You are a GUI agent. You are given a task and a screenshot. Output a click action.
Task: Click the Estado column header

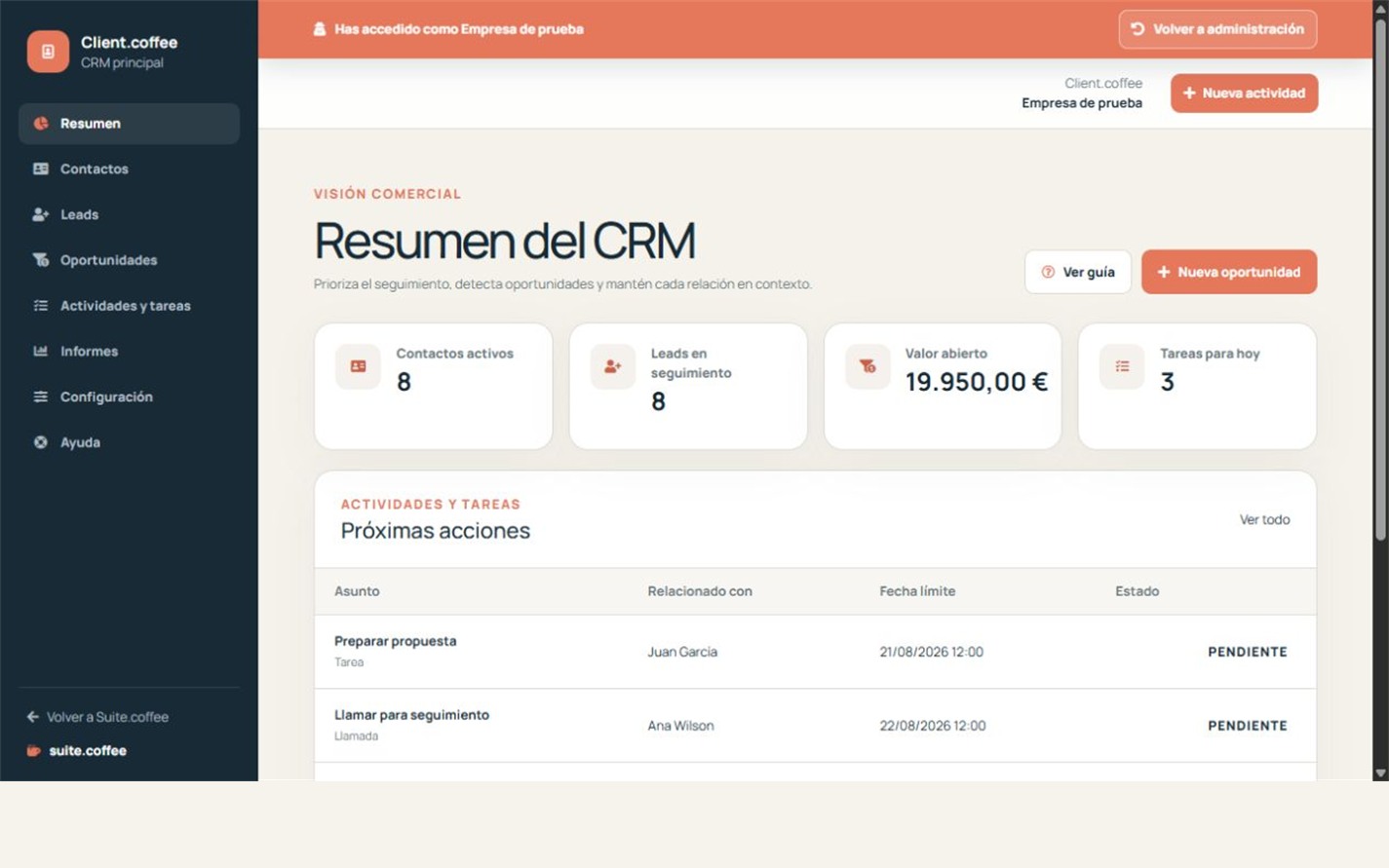[x=1137, y=591]
